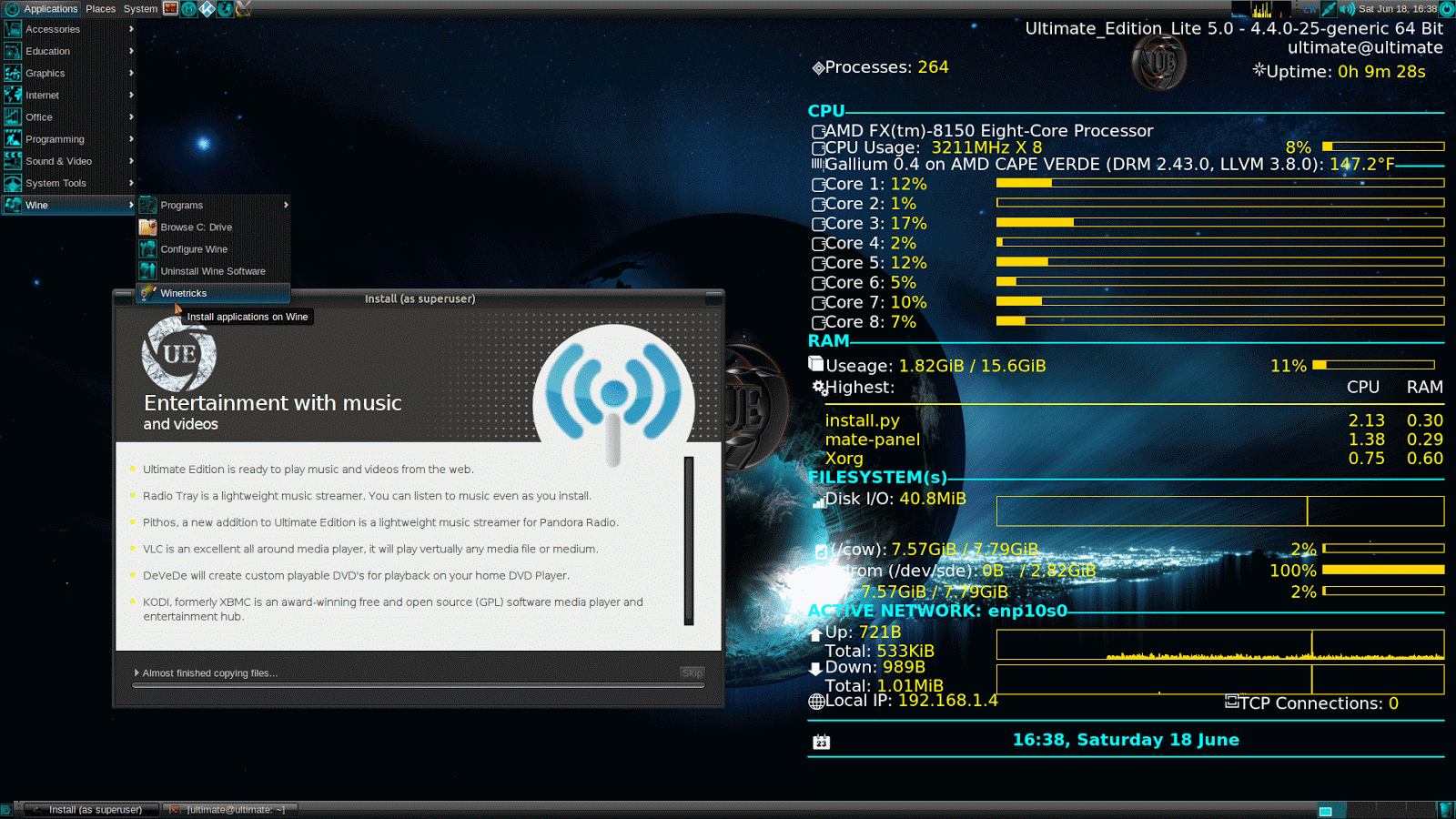1456x819 pixels.
Task: Click the Office category icon
Action: [x=13, y=116]
